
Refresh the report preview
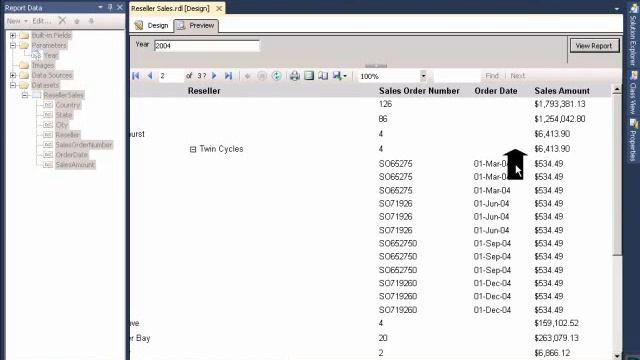click(x=276, y=76)
